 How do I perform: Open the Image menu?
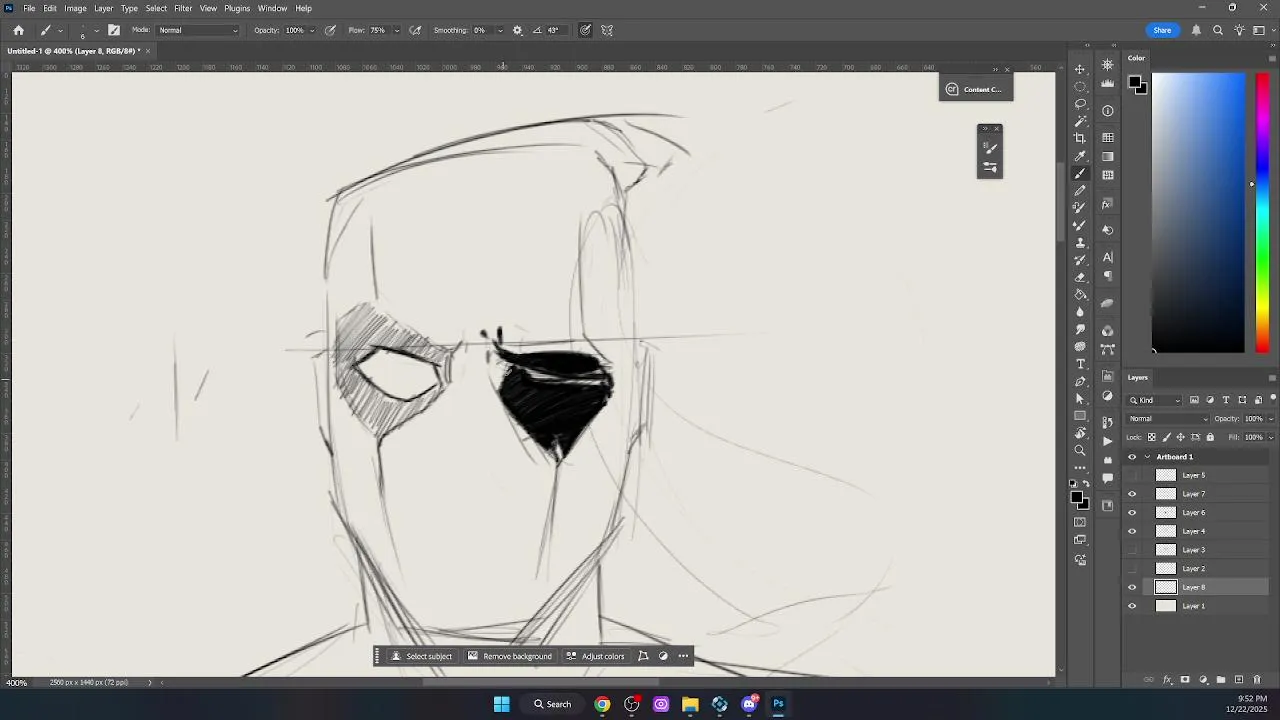75,8
